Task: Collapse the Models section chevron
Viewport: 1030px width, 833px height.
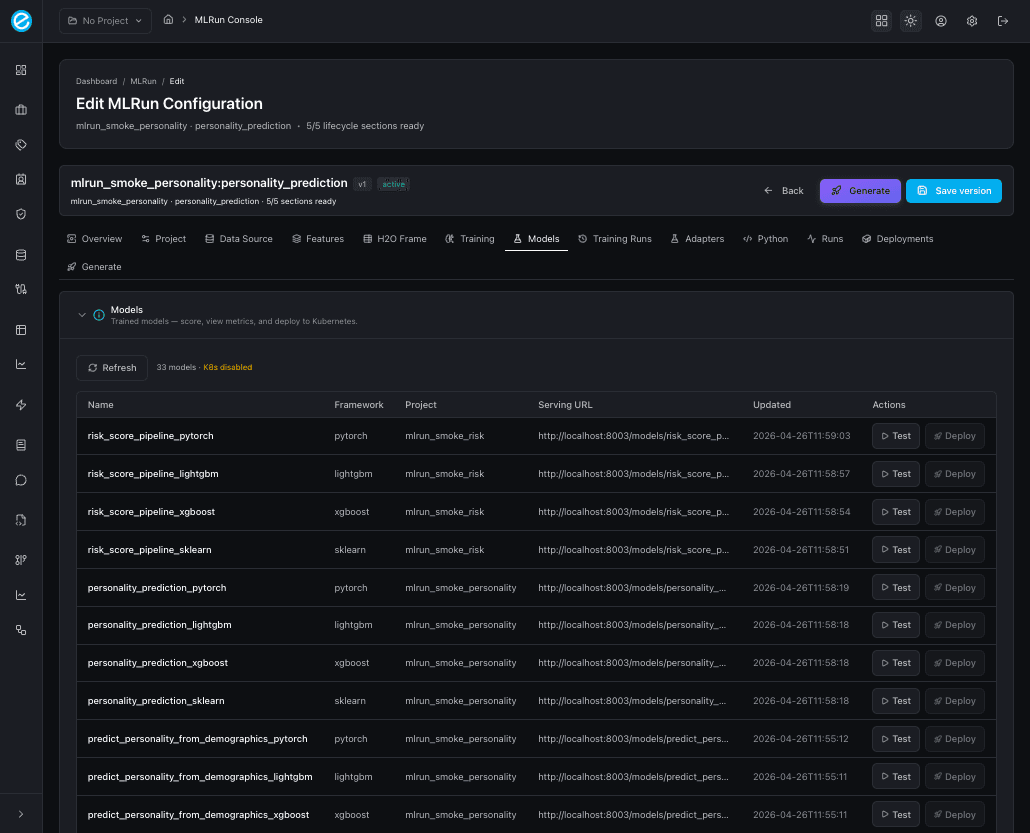Action: click(x=83, y=314)
